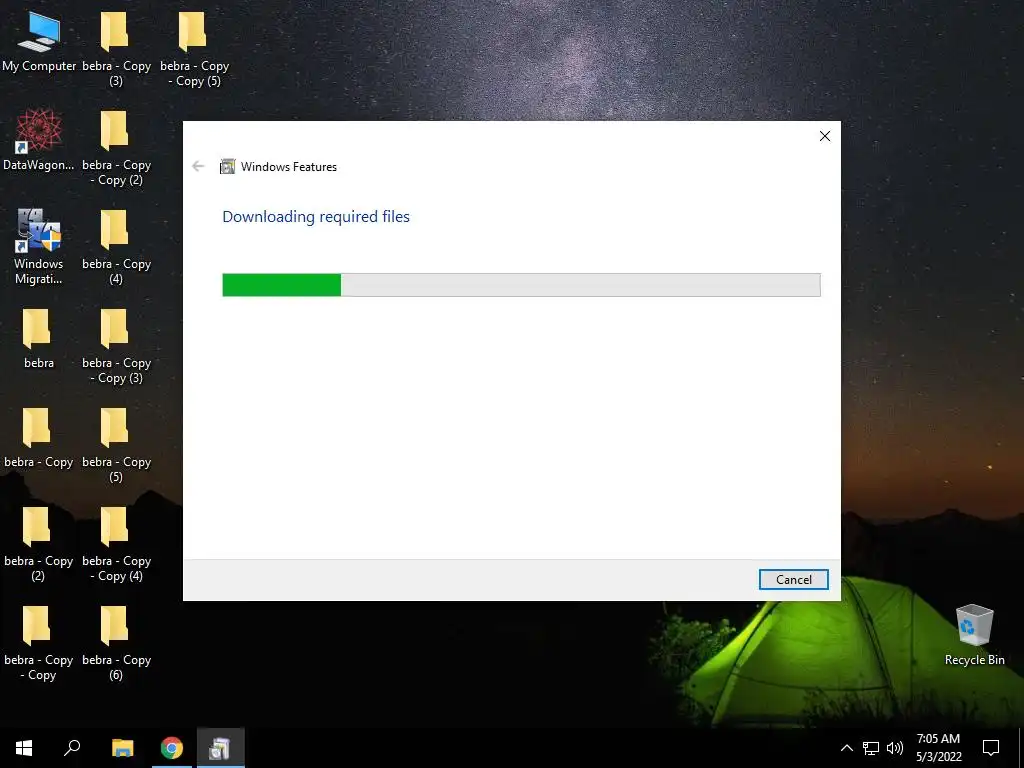Open the Action Center notifications icon

(991, 748)
